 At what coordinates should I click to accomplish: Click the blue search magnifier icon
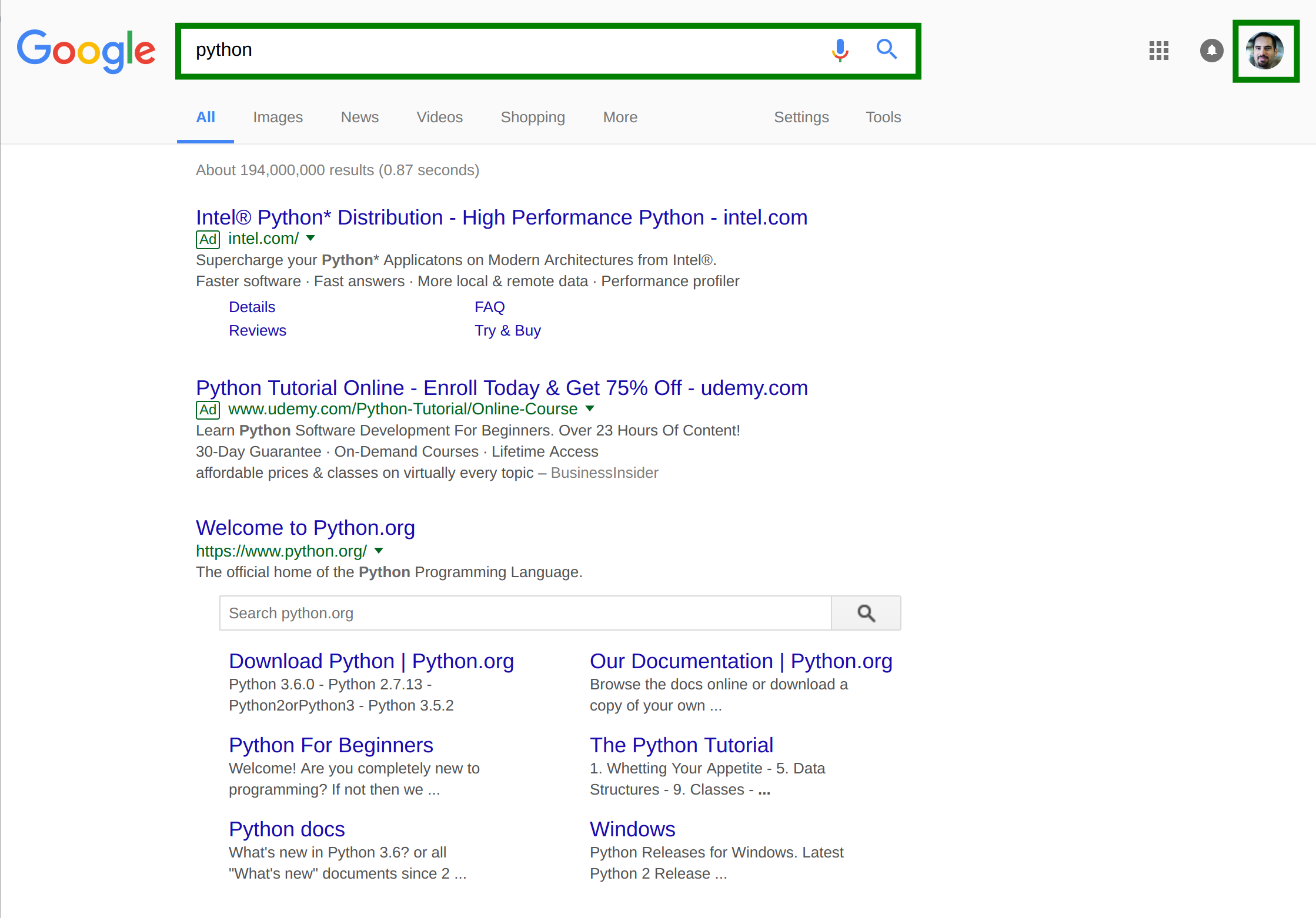tap(887, 49)
